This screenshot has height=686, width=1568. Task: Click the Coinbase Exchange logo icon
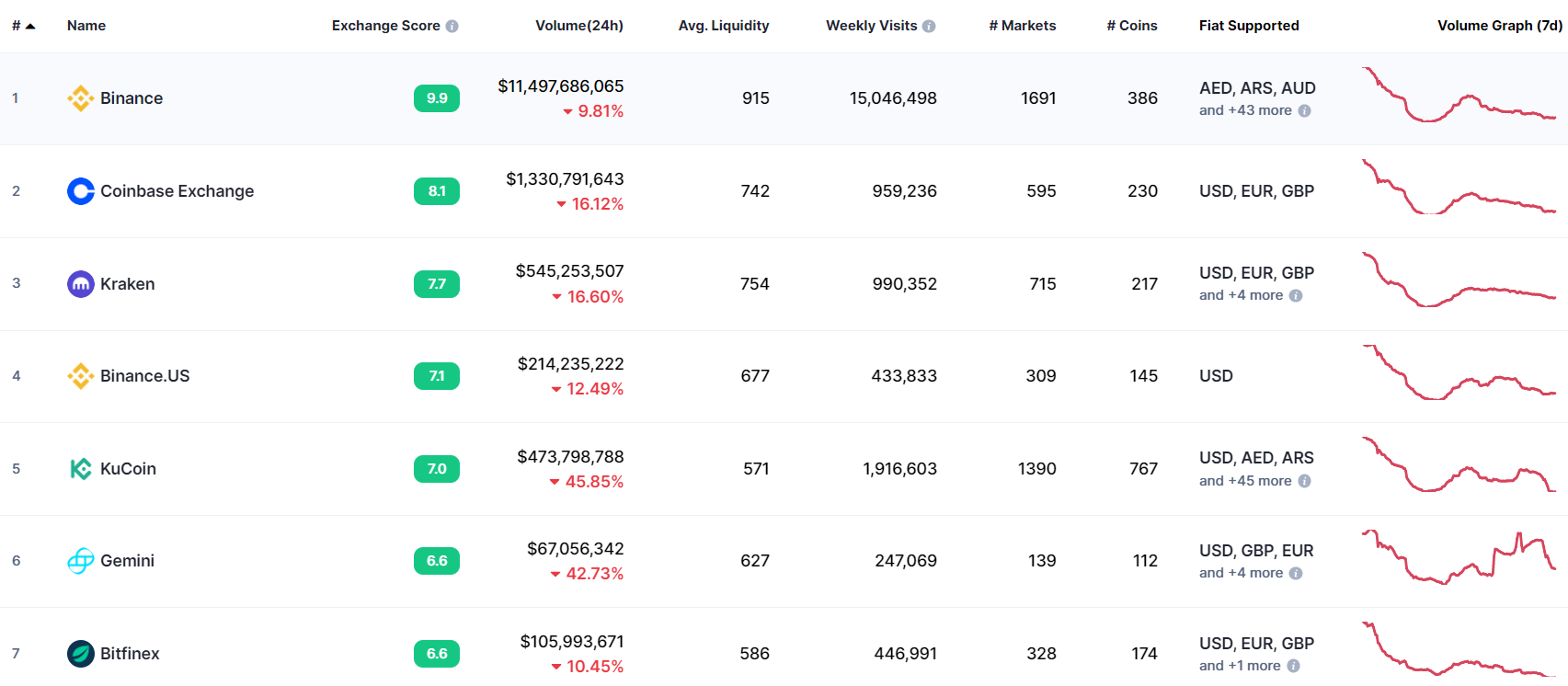click(81, 191)
